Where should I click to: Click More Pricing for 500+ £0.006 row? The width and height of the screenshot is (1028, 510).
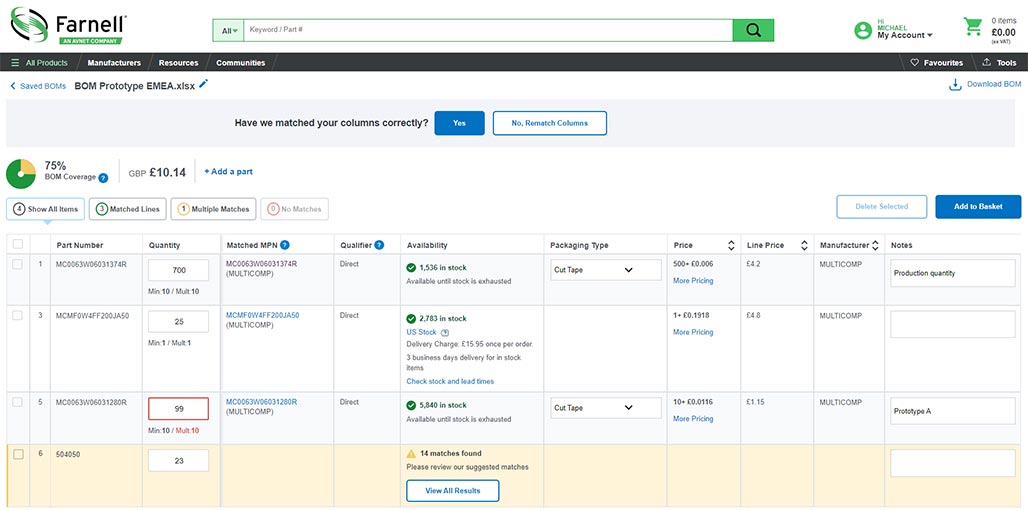coord(693,281)
